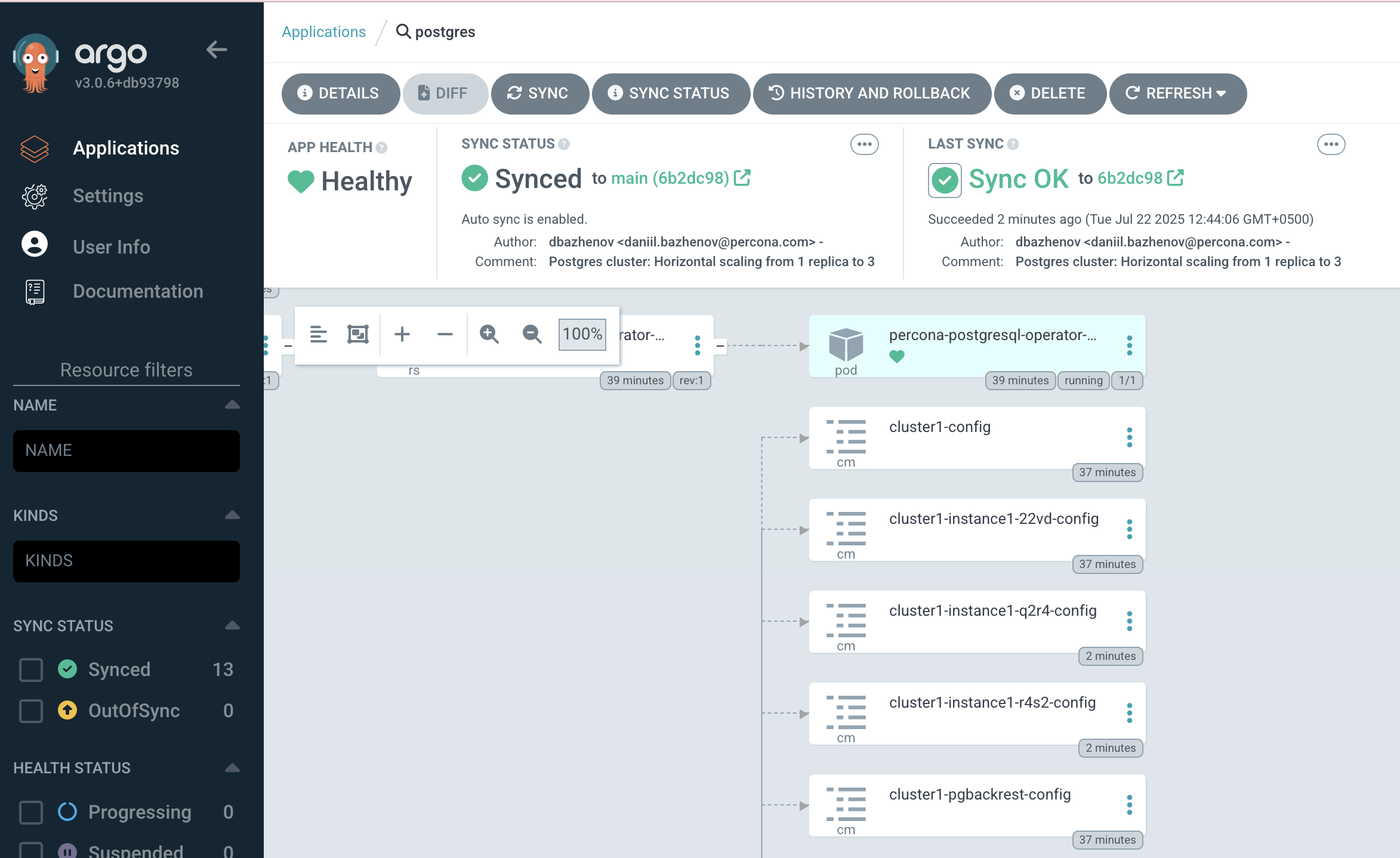Open cluster1-instance1-22vd-config kebab menu
This screenshot has width=1400, height=858.
(x=1129, y=529)
